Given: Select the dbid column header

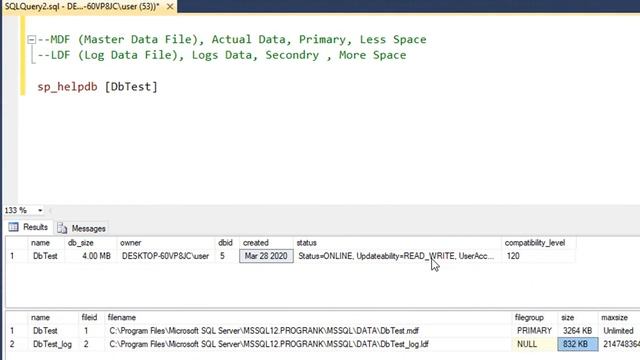Looking at the screenshot, I should (227, 243).
